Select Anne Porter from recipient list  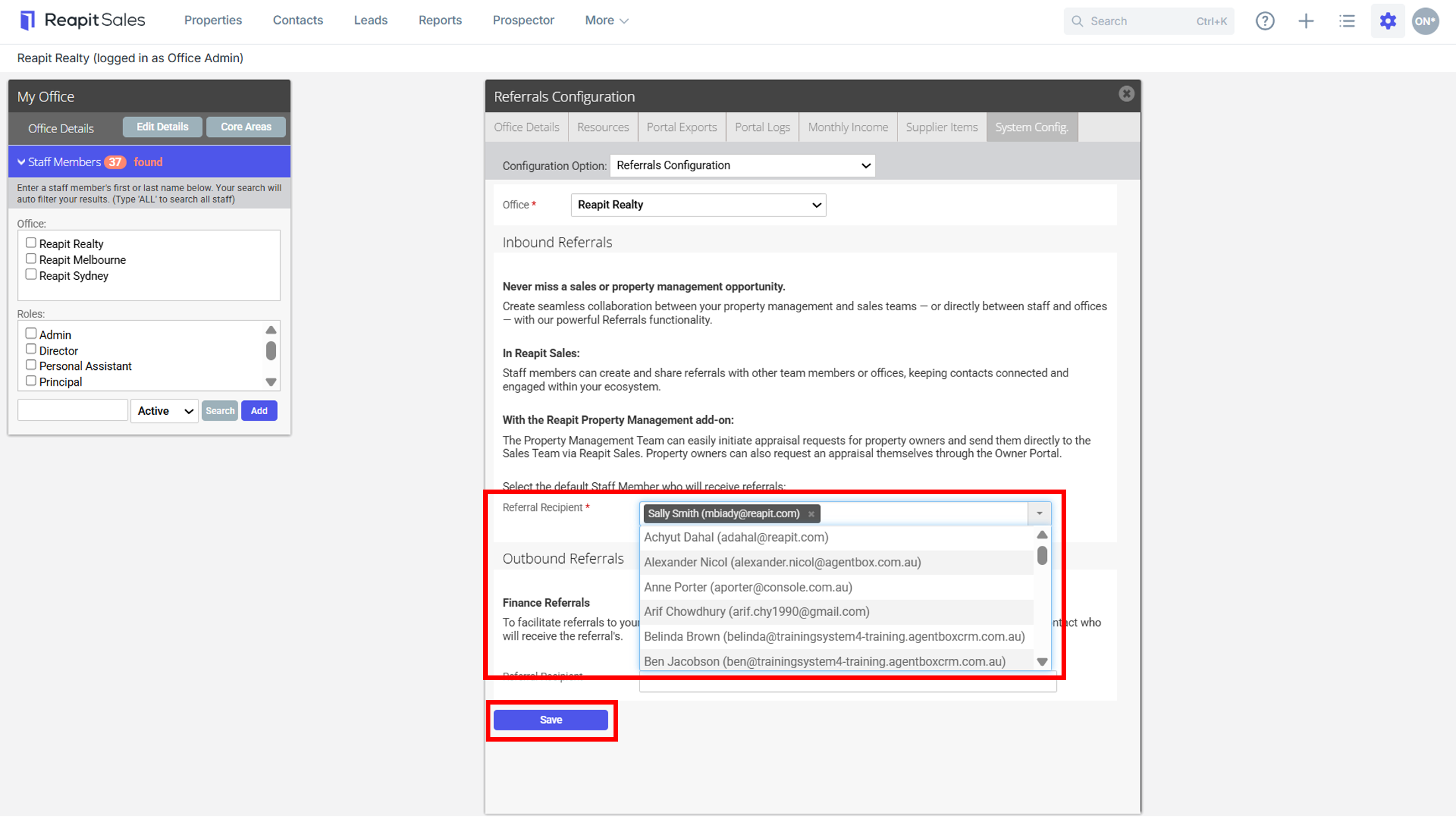[837, 587]
